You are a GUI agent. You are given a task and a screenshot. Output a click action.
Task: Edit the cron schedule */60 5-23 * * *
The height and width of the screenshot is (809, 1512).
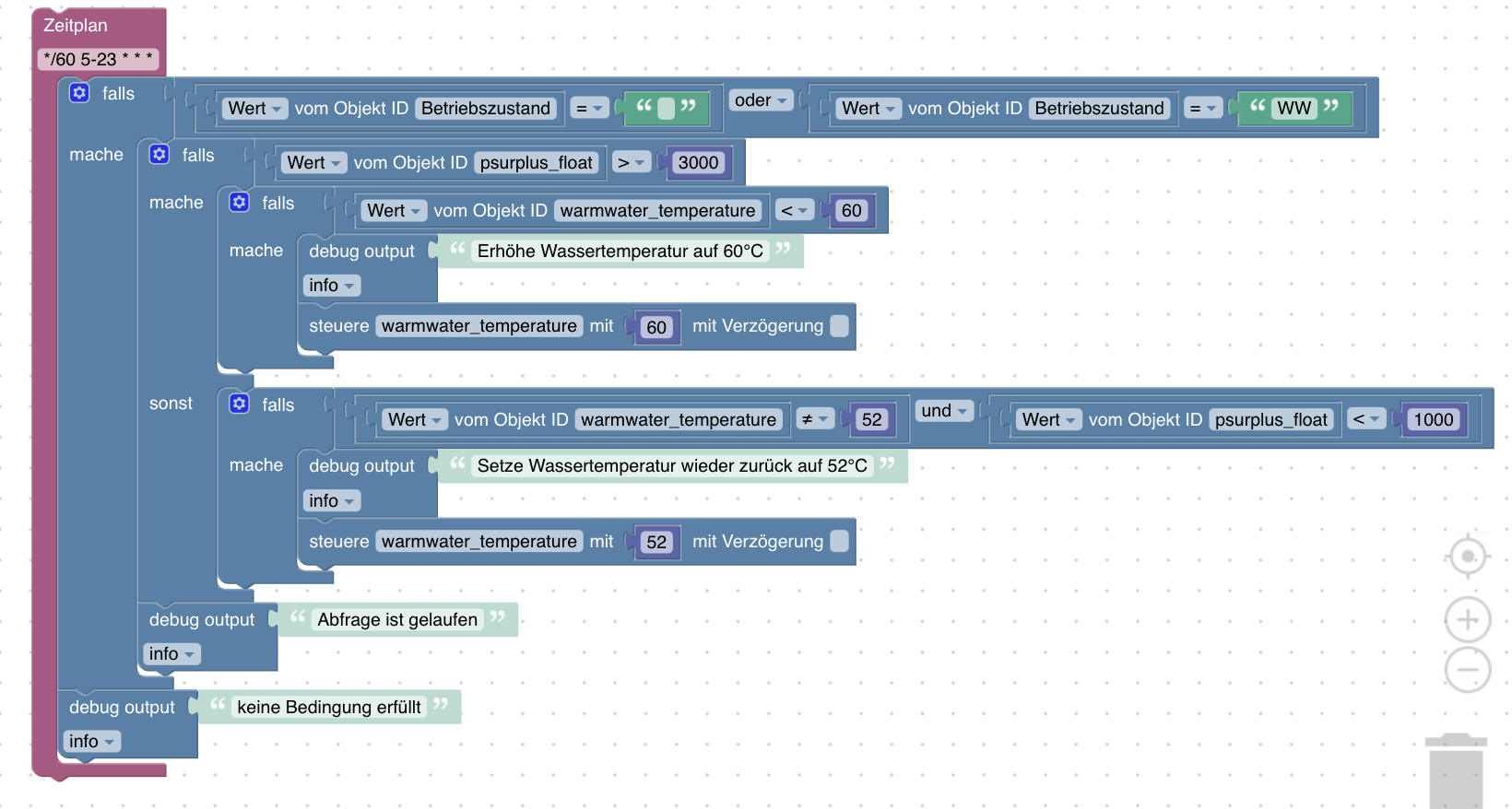(x=98, y=60)
